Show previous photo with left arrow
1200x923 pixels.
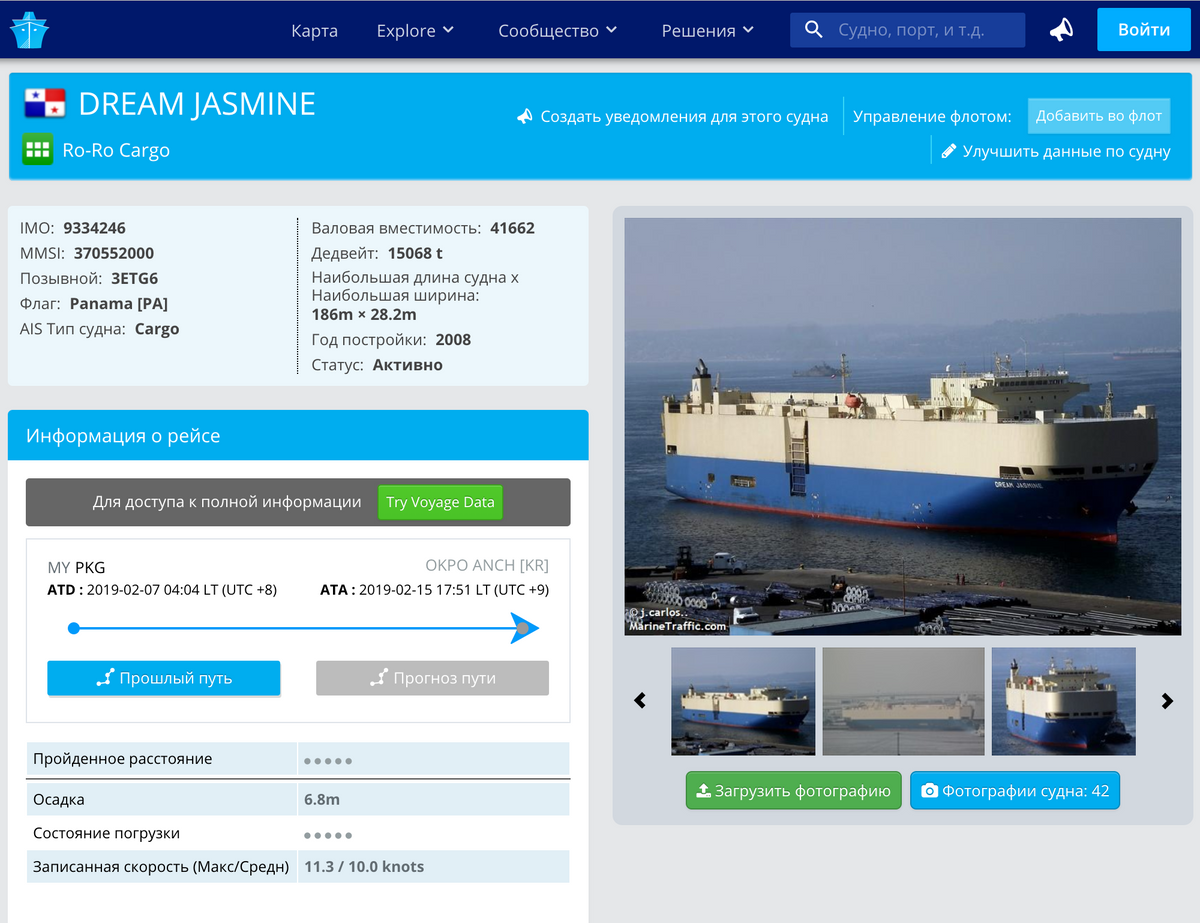[x=640, y=701]
